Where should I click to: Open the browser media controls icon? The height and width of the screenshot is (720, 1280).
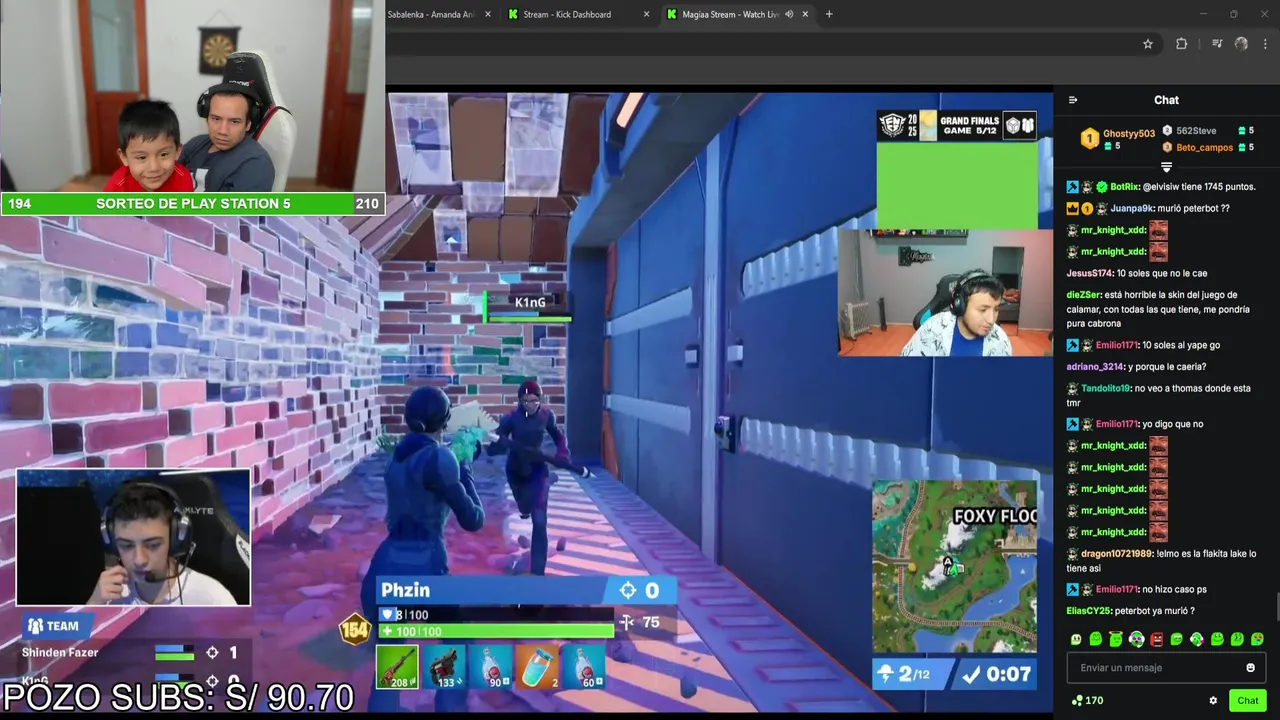pyautogui.click(x=1217, y=44)
